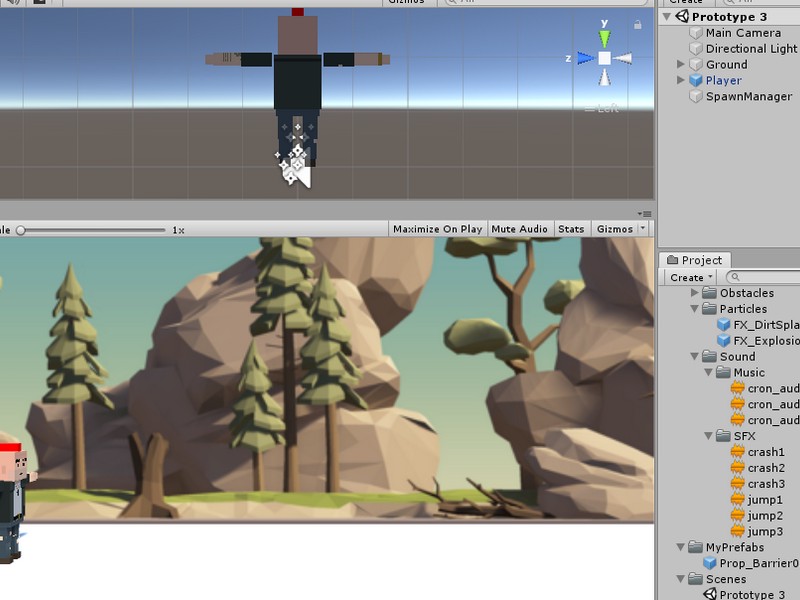
Task: Click the Game view scale slider handle
Action: [20, 230]
